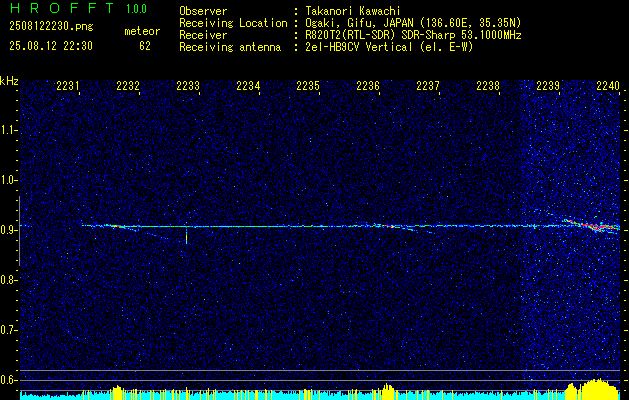Click the yellow power peak below 2236
The image size is (629, 400).
388,392
